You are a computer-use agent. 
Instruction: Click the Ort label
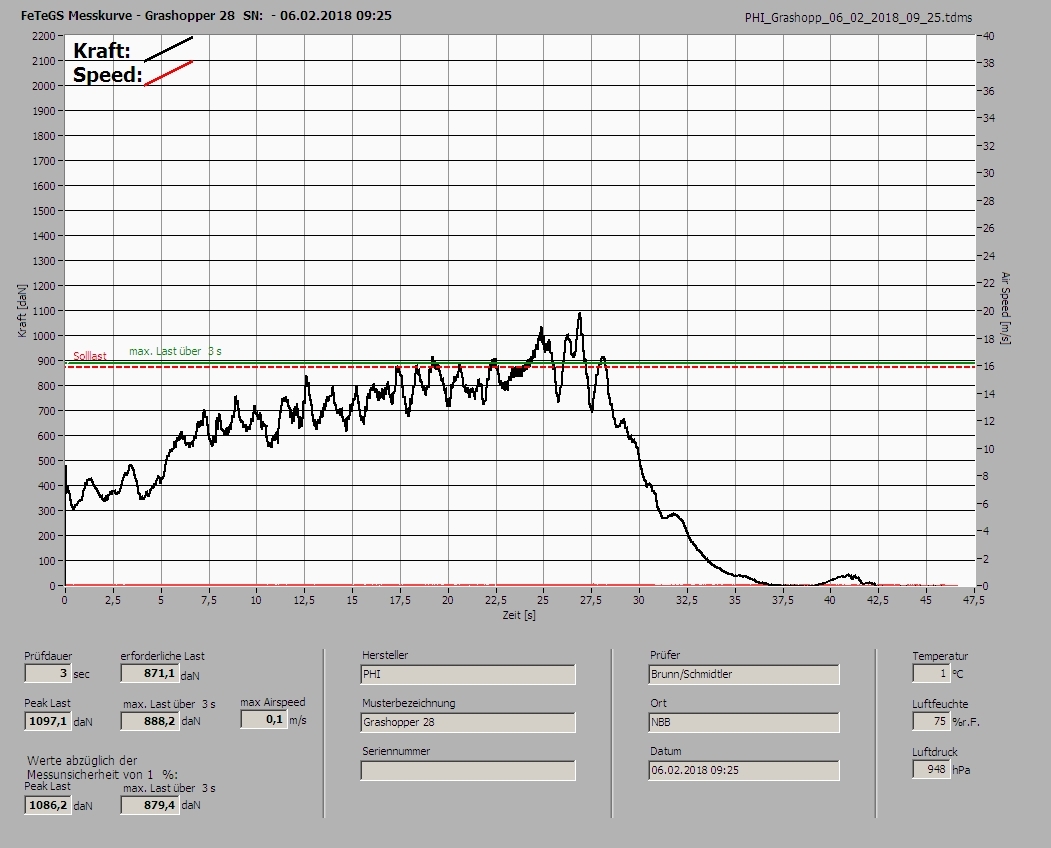[x=658, y=703]
